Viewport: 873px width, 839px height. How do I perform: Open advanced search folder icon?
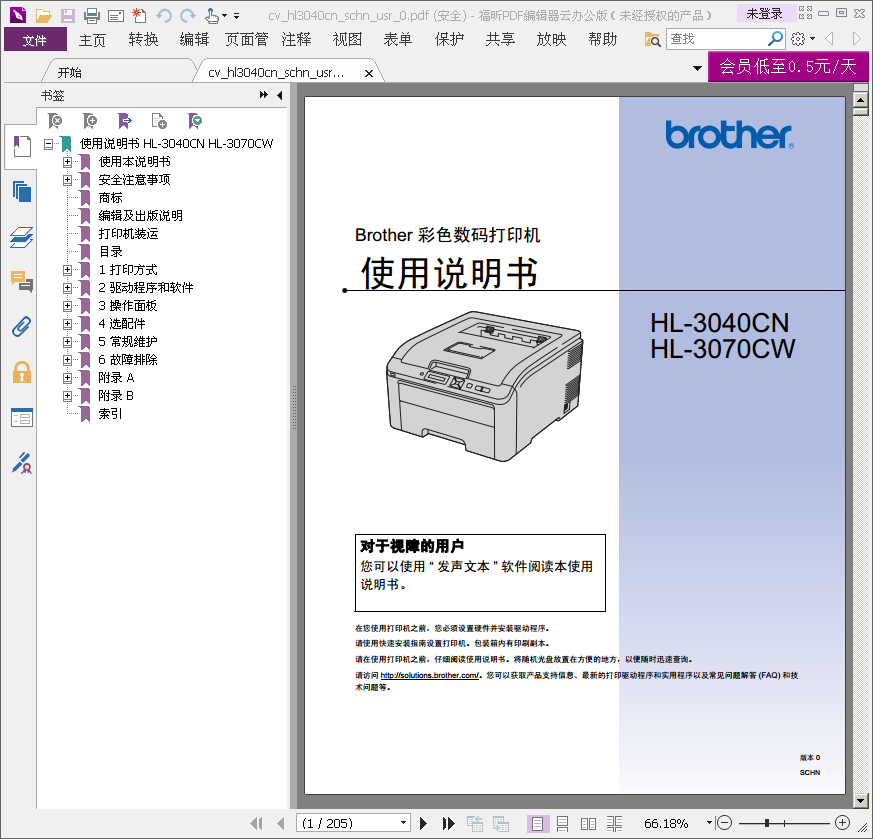click(x=652, y=40)
